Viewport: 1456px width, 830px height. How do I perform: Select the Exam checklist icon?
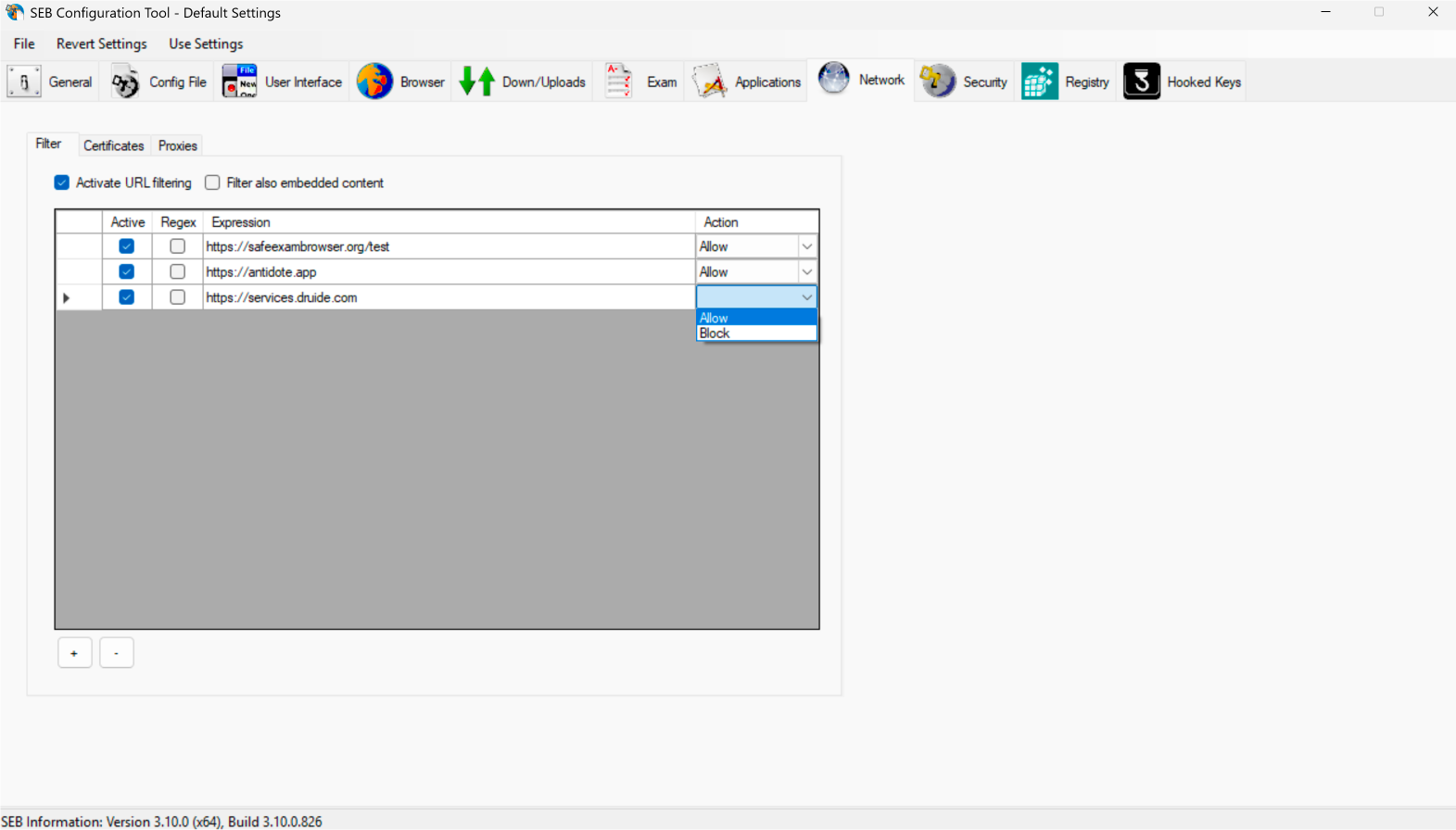[618, 82]
